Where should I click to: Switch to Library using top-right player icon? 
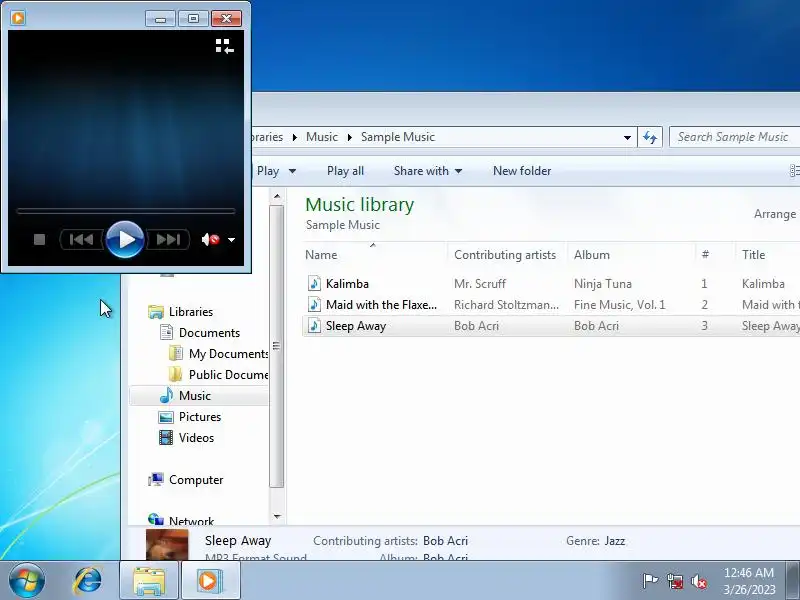click(224, 46)
